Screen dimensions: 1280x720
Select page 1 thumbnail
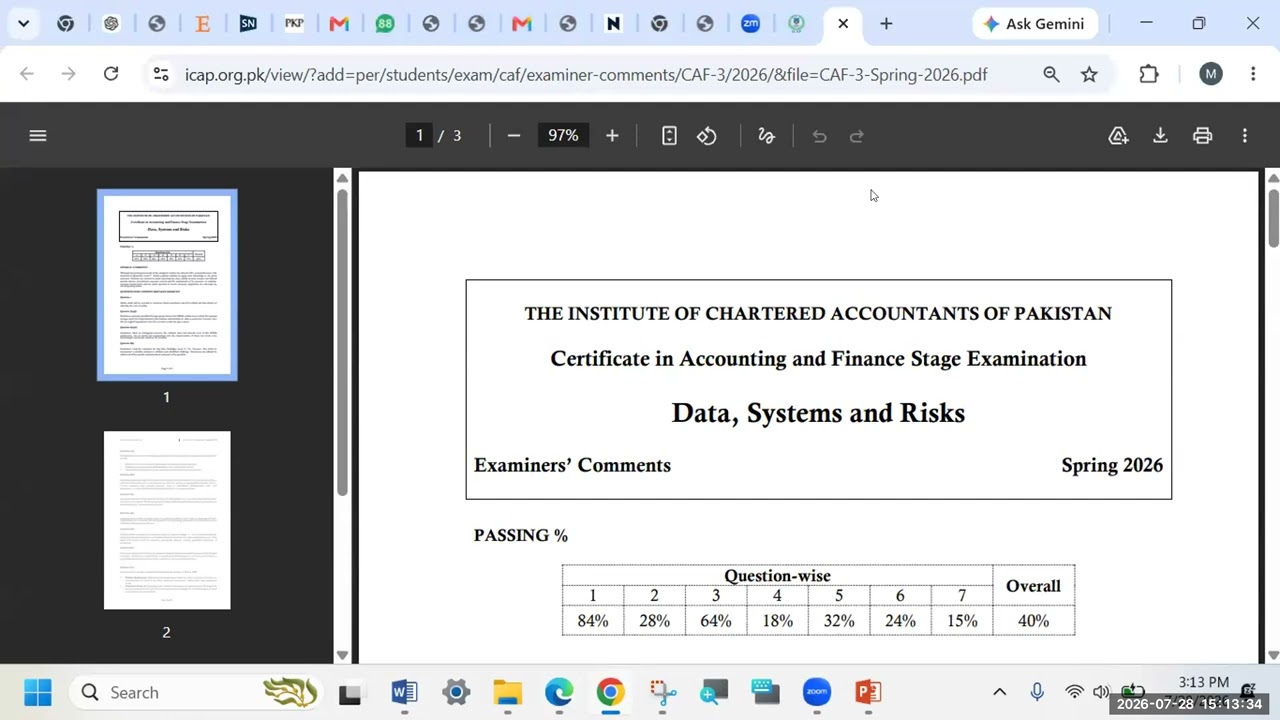pyautogui.click(x=167, y=285)
